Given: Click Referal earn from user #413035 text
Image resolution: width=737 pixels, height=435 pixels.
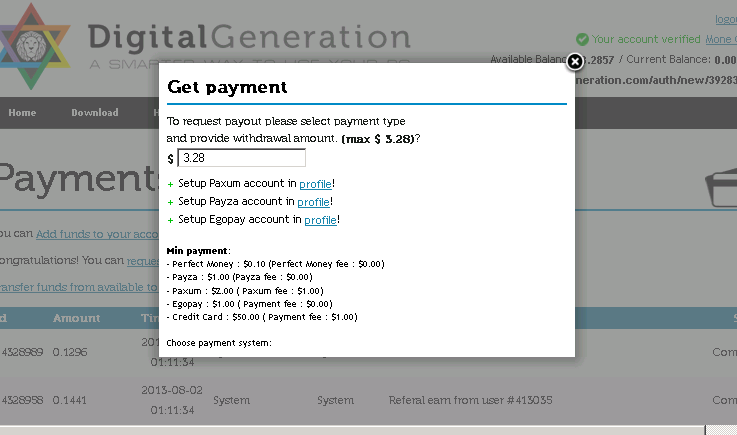Looking at the screenshot, I should click(470, 400).
